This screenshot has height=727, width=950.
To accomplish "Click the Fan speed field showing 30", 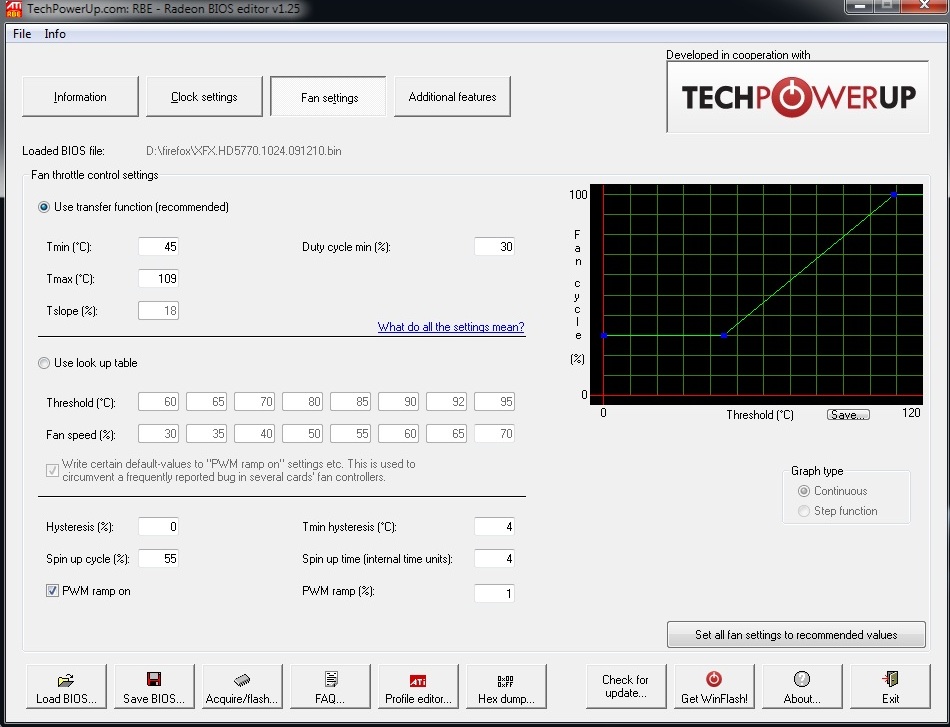I will point(158,434).
